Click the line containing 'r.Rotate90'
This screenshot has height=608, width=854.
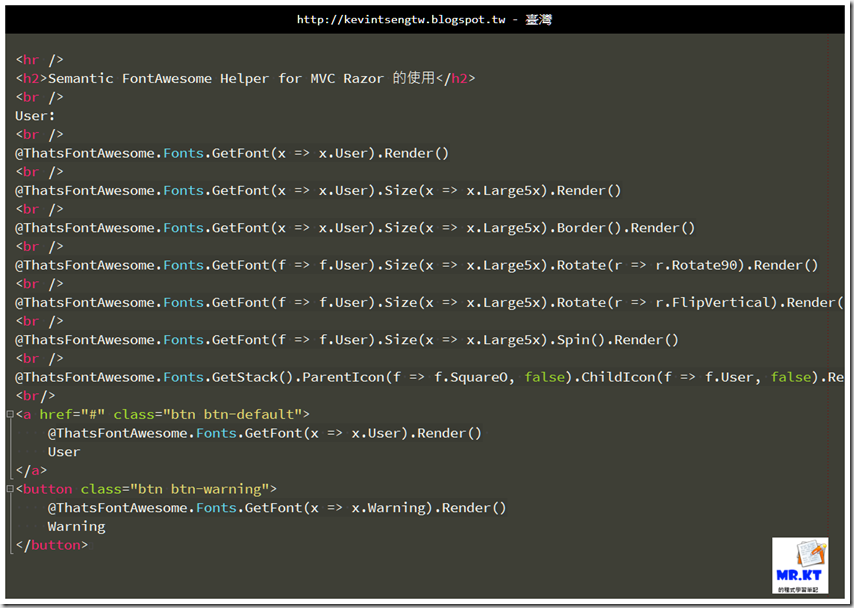coord(417,265)
